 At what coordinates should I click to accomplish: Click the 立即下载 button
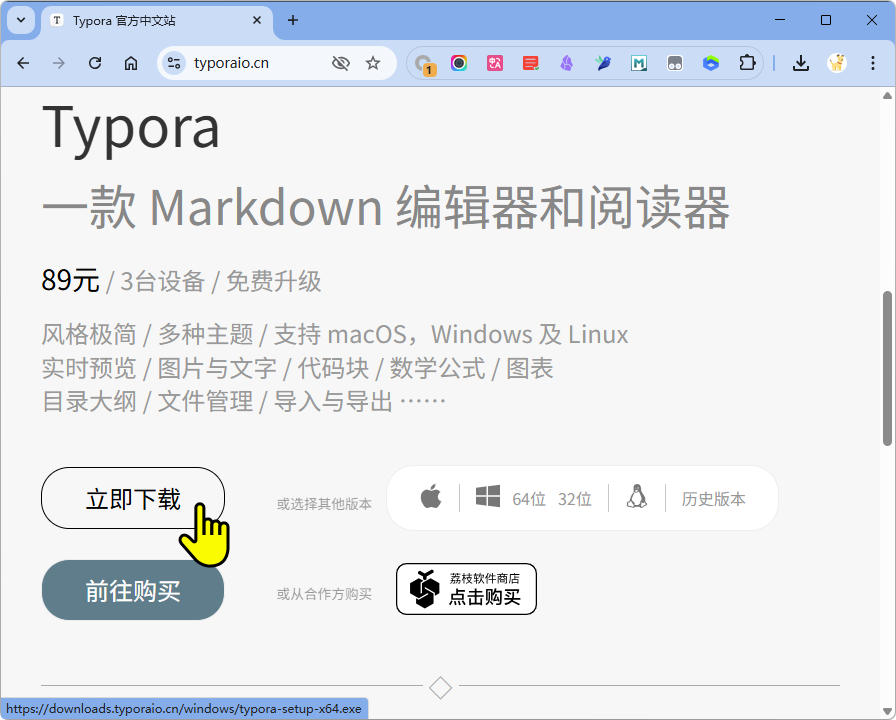tap(133, 498)
